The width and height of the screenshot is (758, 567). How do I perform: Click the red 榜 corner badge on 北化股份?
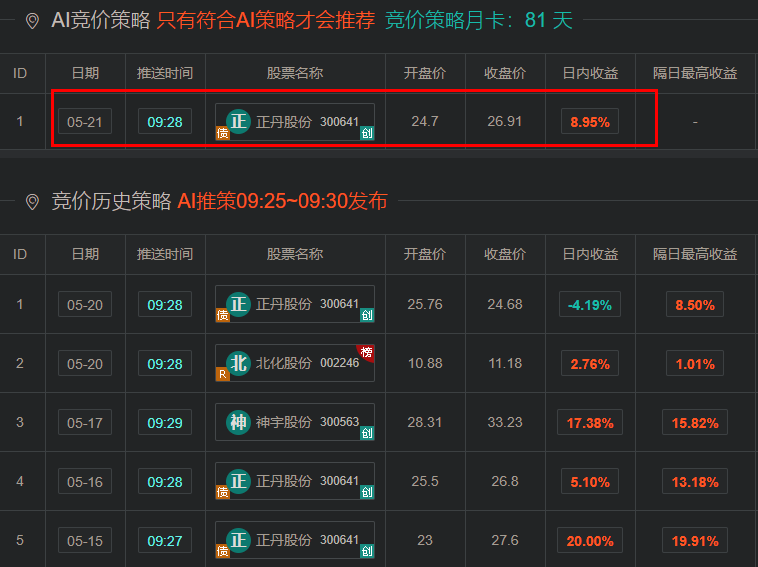coord(366,352)
